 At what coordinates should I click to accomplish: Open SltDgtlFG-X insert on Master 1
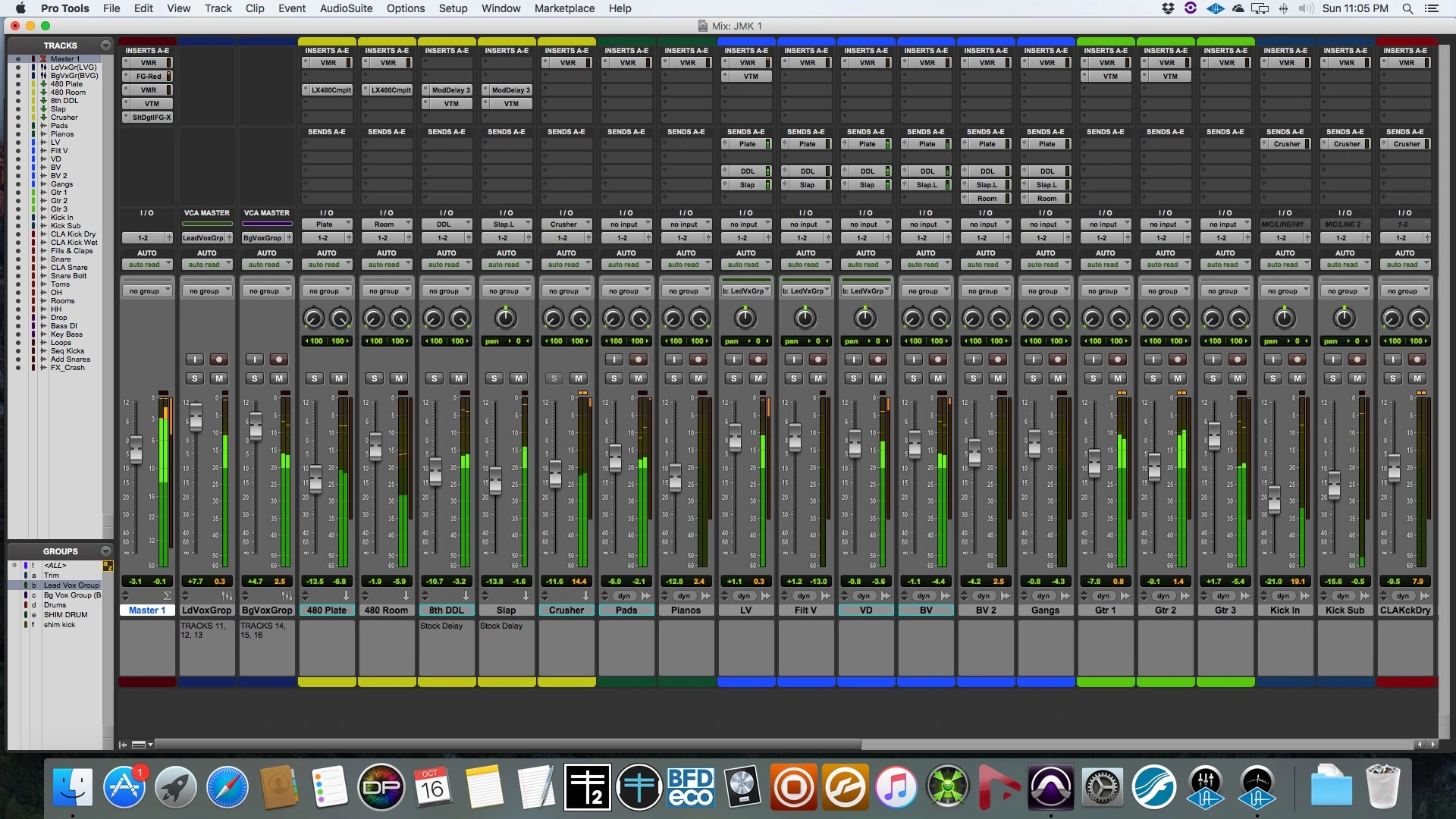(x=147, y=118)
